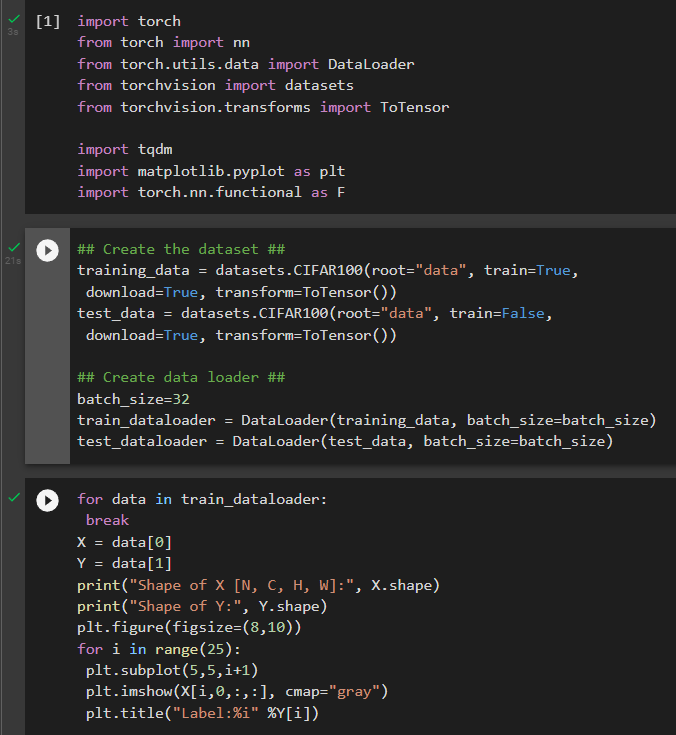Click 'from torch import nn' line

(x=164, y=43)
